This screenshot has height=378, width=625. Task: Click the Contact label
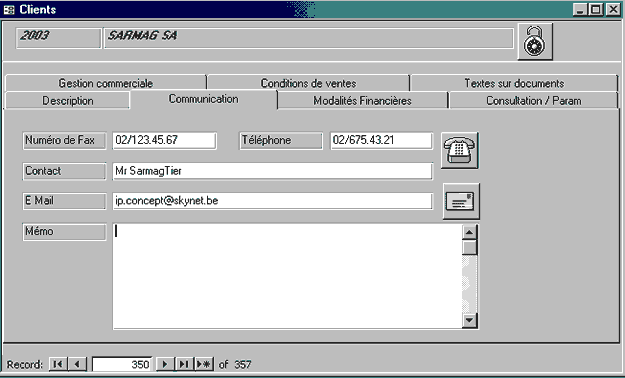click(65, 171)
